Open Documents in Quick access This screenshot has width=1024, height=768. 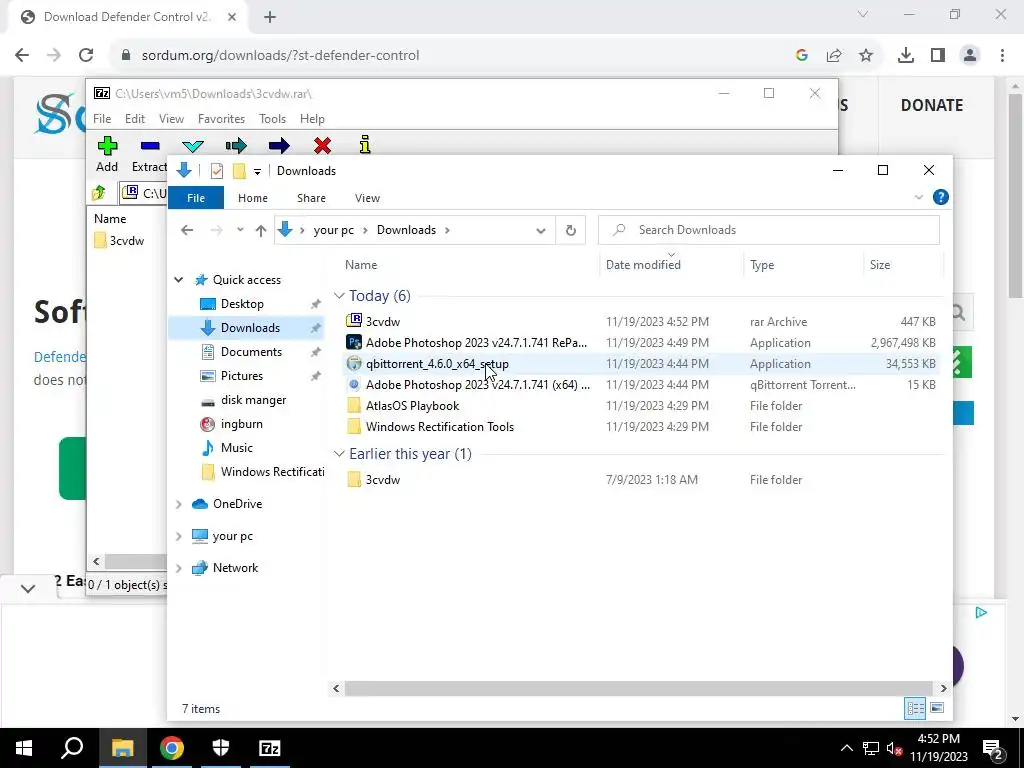[x=251, y=351]
